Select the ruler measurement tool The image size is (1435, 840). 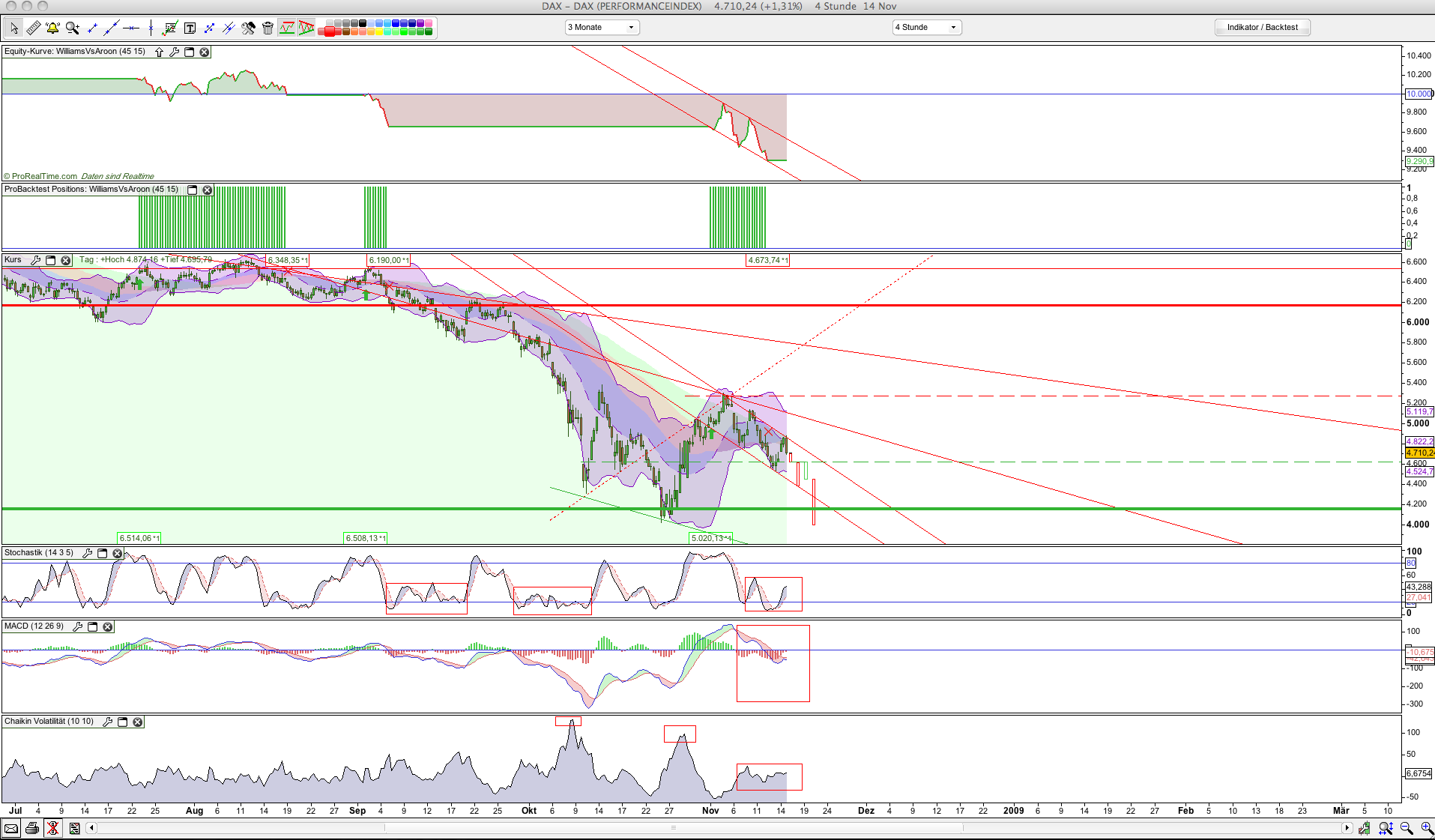(x=33, y=28)
